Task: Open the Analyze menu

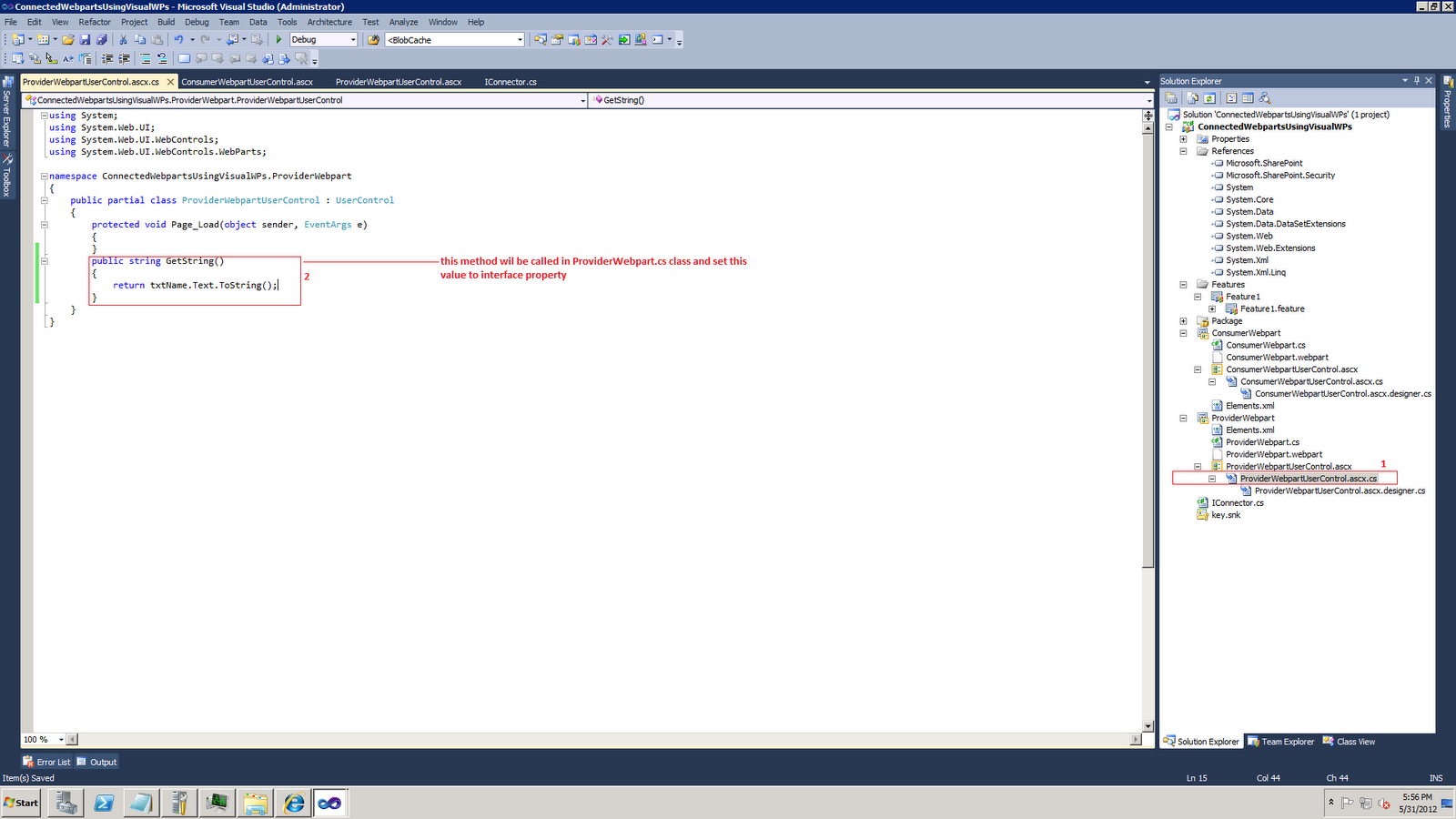Action: (x=403, y=22)
